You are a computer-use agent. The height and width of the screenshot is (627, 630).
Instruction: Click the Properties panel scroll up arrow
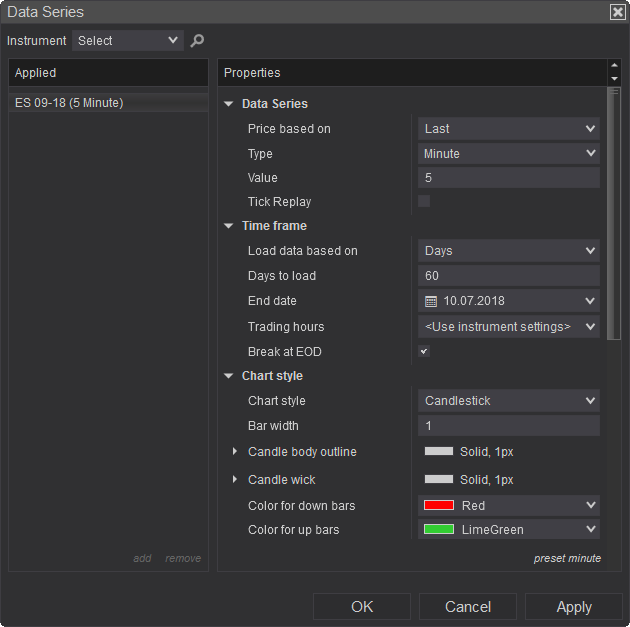pos(614,66)
